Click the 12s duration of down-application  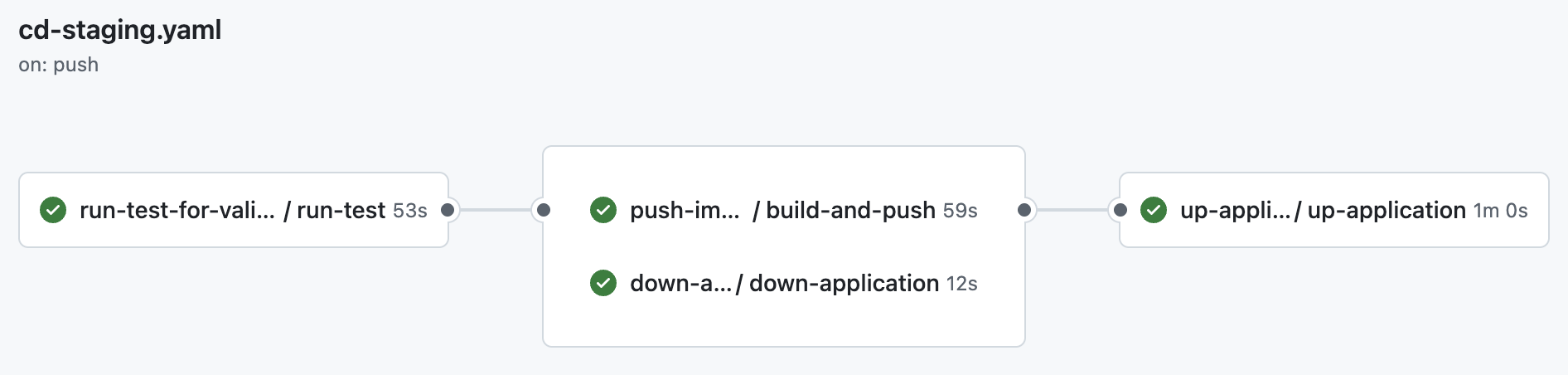[962, 284]
